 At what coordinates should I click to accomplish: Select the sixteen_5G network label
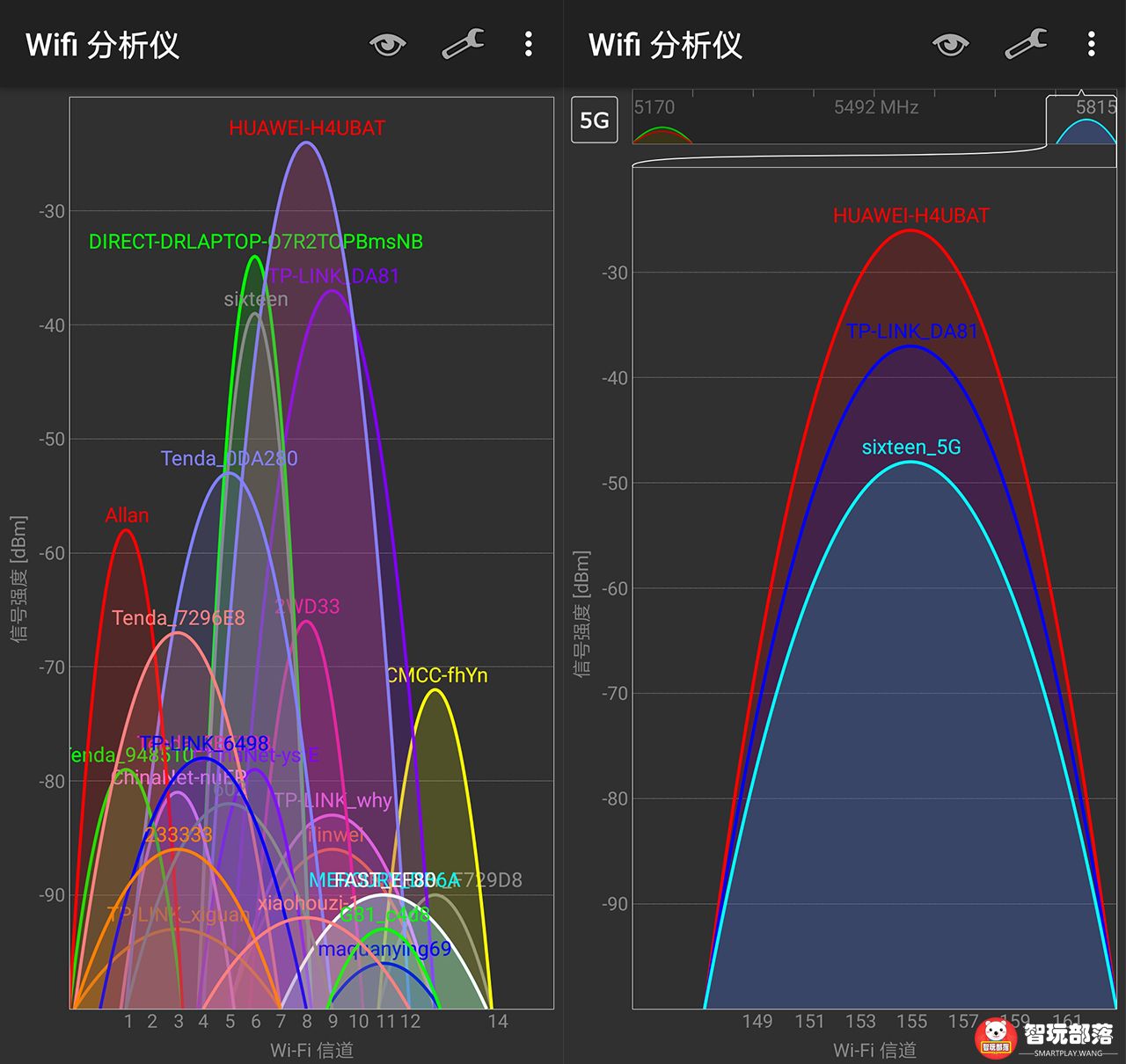911,448
